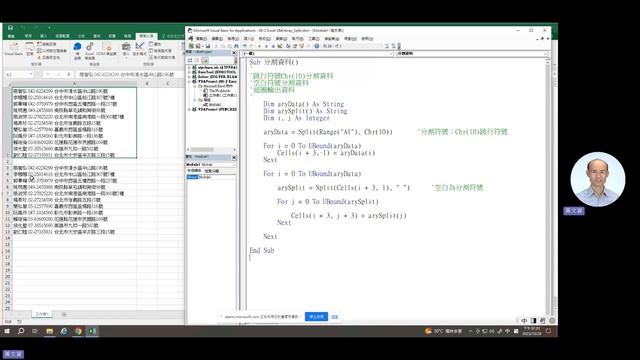
Task: Open the VBA Edit (編輯) menu
Action: click(217, 38)
